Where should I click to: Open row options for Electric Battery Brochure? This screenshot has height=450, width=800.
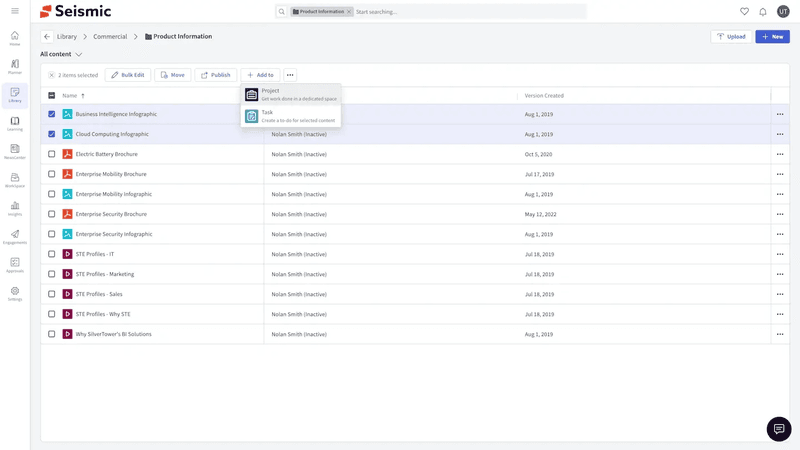point(780,154)
